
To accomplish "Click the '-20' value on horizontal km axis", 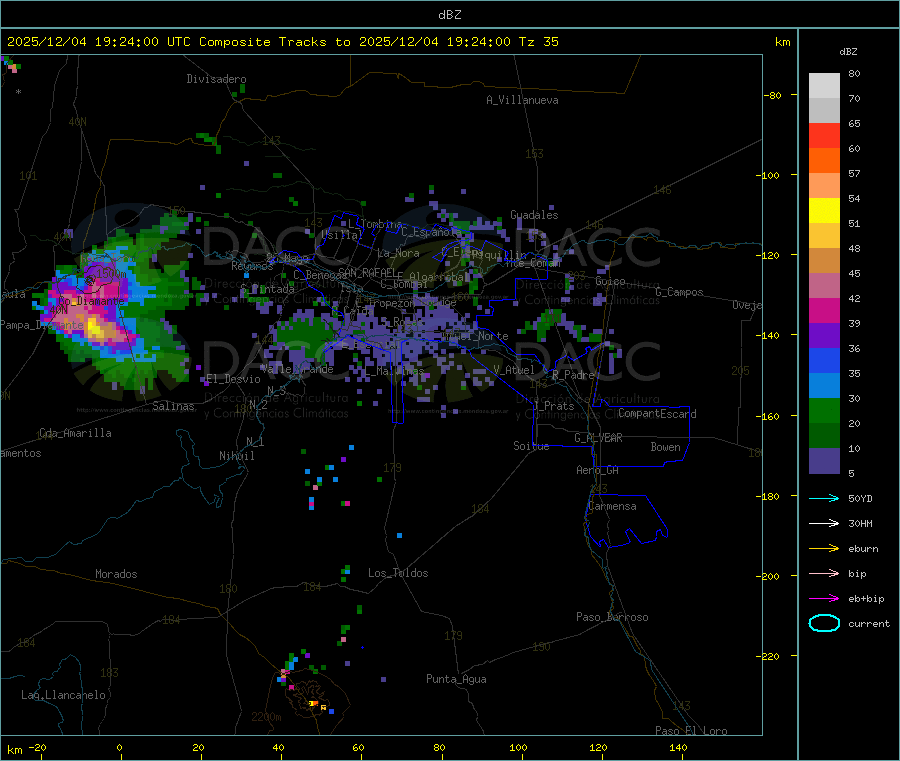I will (x=38, y=747).
